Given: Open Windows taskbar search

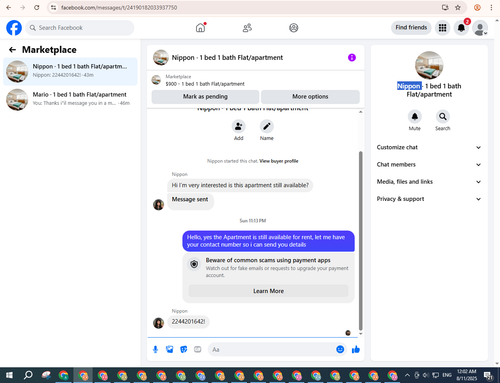Looking at the screenshot, I should point(28,375).
